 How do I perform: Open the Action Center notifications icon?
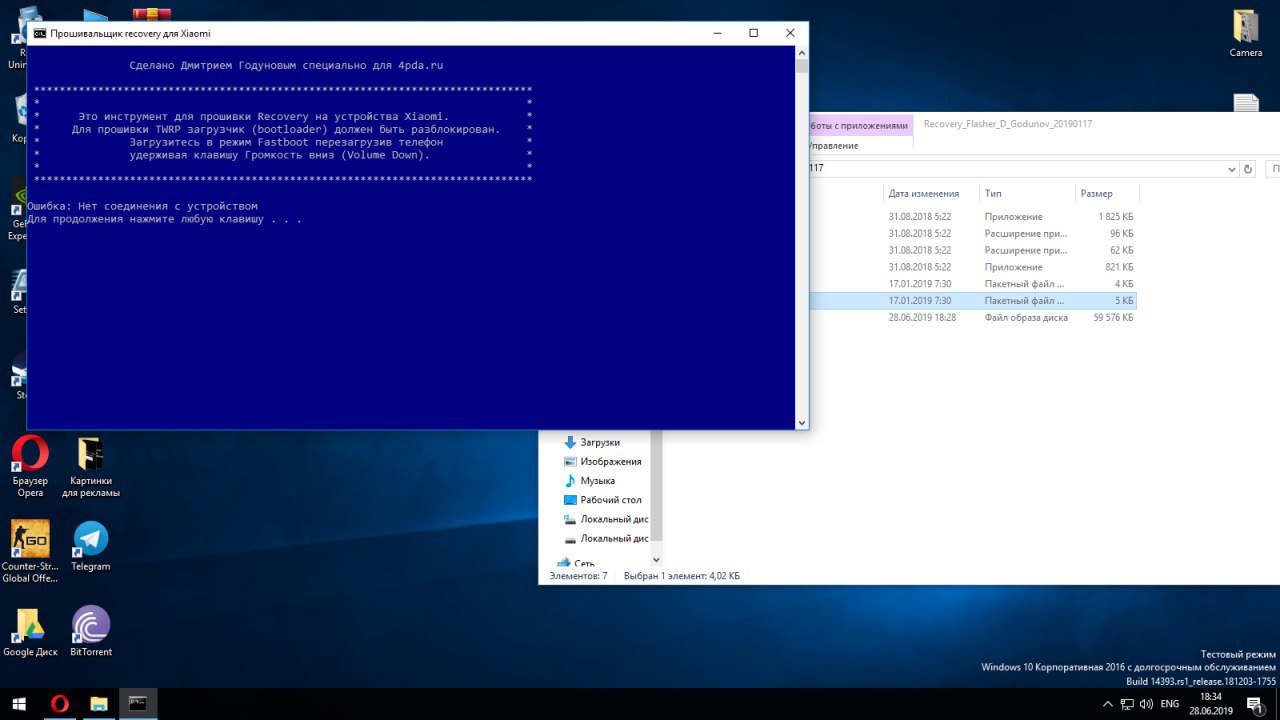click(x=1254, y=704)
